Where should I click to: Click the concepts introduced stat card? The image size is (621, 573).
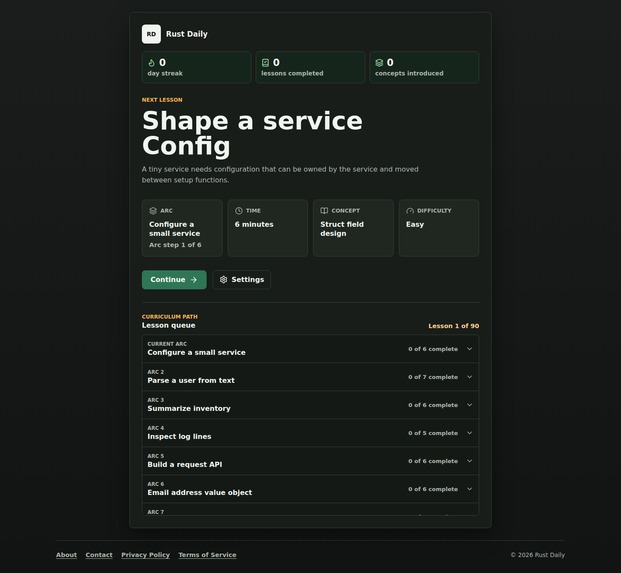click(424, 67)
